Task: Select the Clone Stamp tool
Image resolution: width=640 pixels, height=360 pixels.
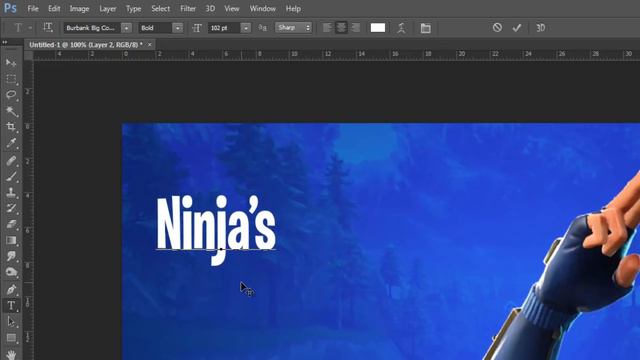Action: (11, 192)
